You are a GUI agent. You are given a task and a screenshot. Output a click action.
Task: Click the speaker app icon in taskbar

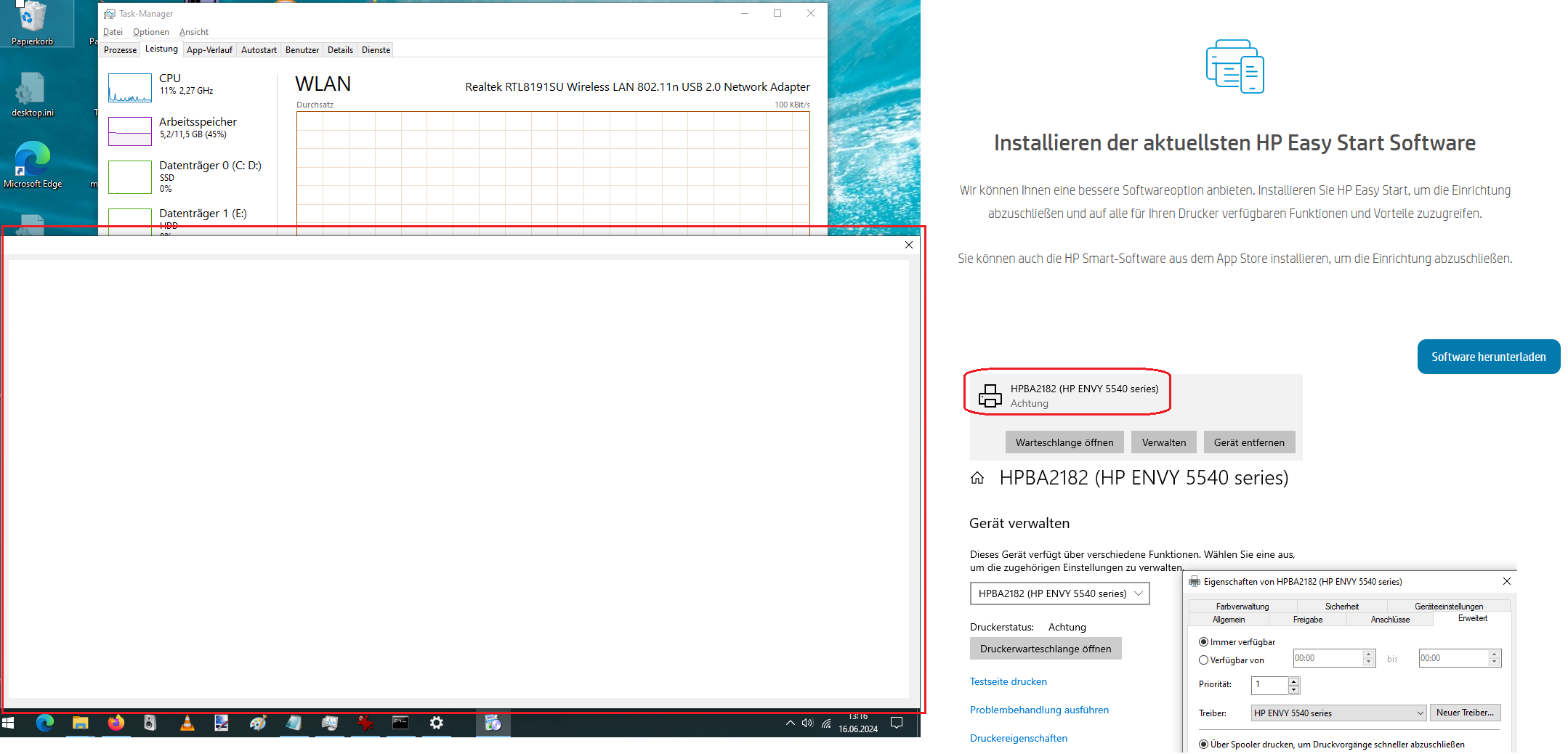point(150,723)
